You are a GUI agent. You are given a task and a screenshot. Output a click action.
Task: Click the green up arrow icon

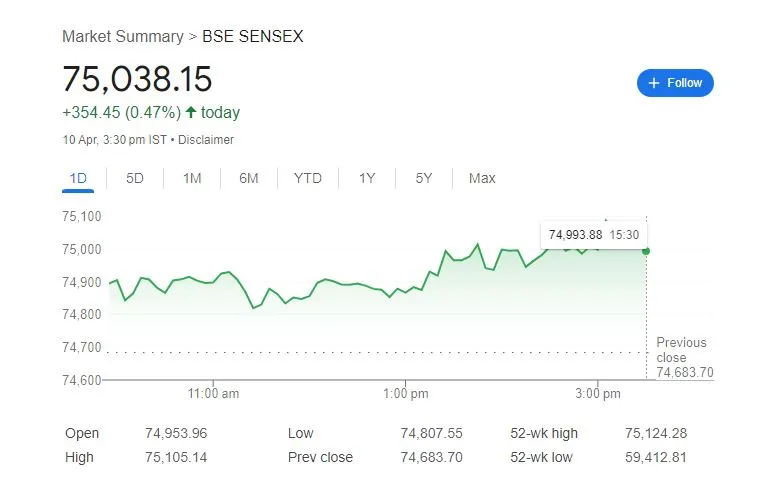point(191,113)
